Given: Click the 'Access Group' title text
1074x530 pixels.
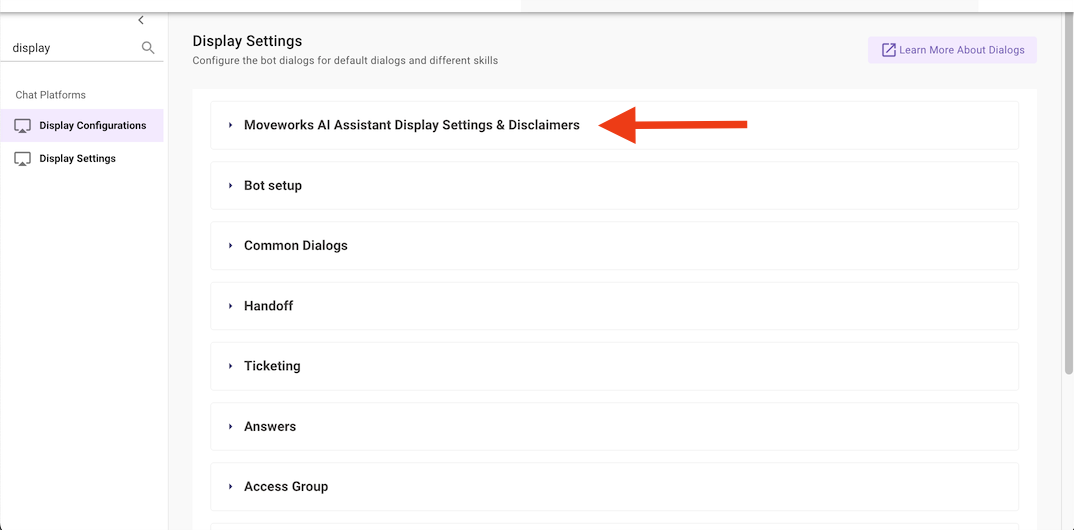Looking at the screenshot, I should (286, 486).
